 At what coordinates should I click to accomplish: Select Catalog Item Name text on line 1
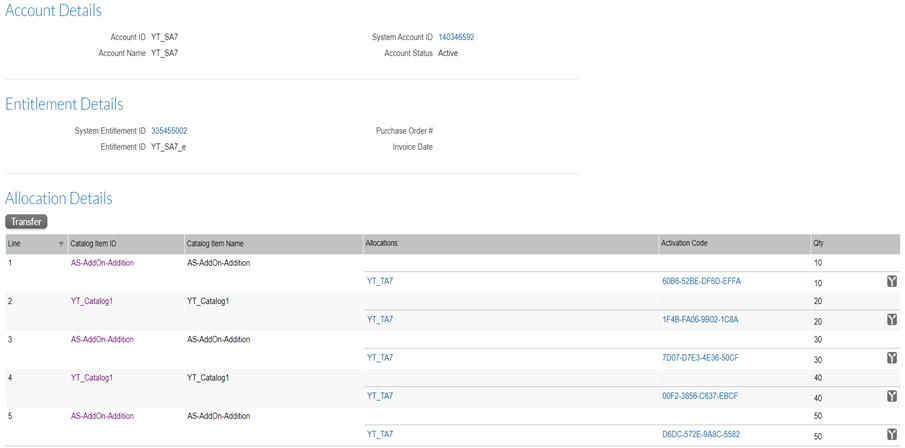219,263
